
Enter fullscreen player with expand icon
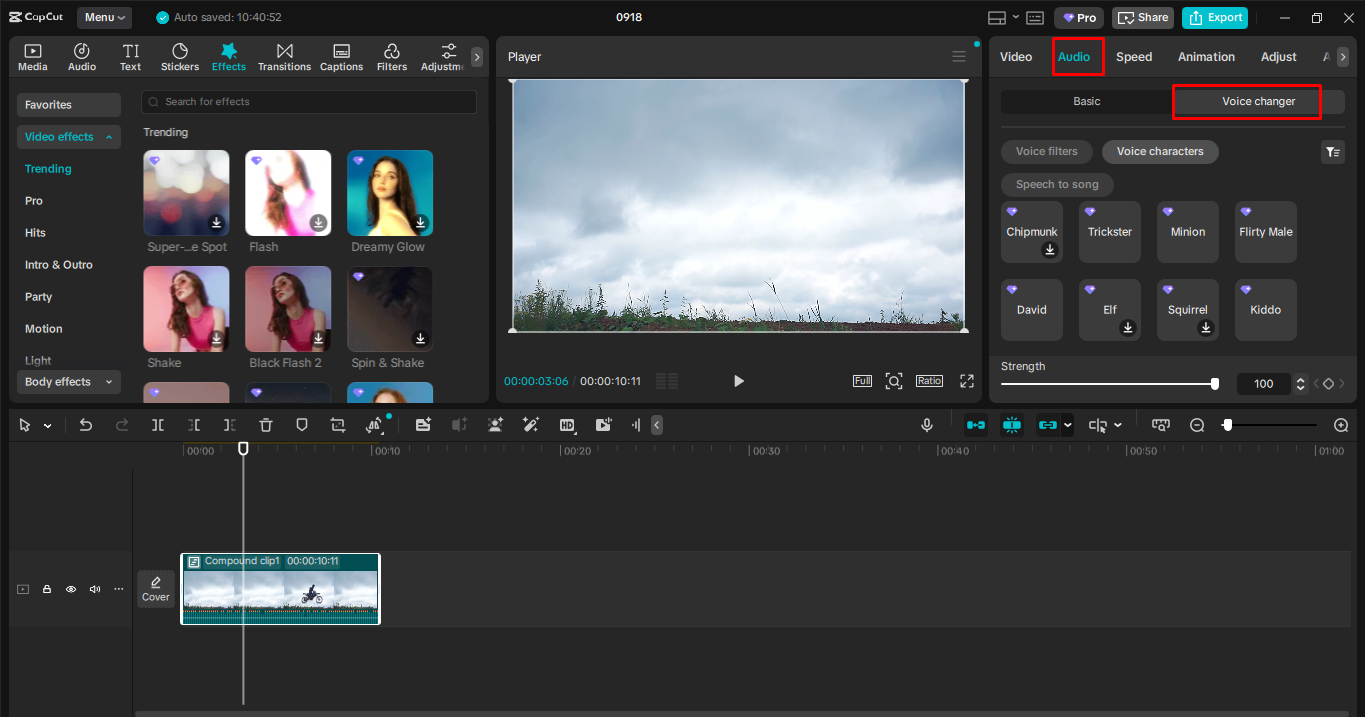(x=967, y=381)
